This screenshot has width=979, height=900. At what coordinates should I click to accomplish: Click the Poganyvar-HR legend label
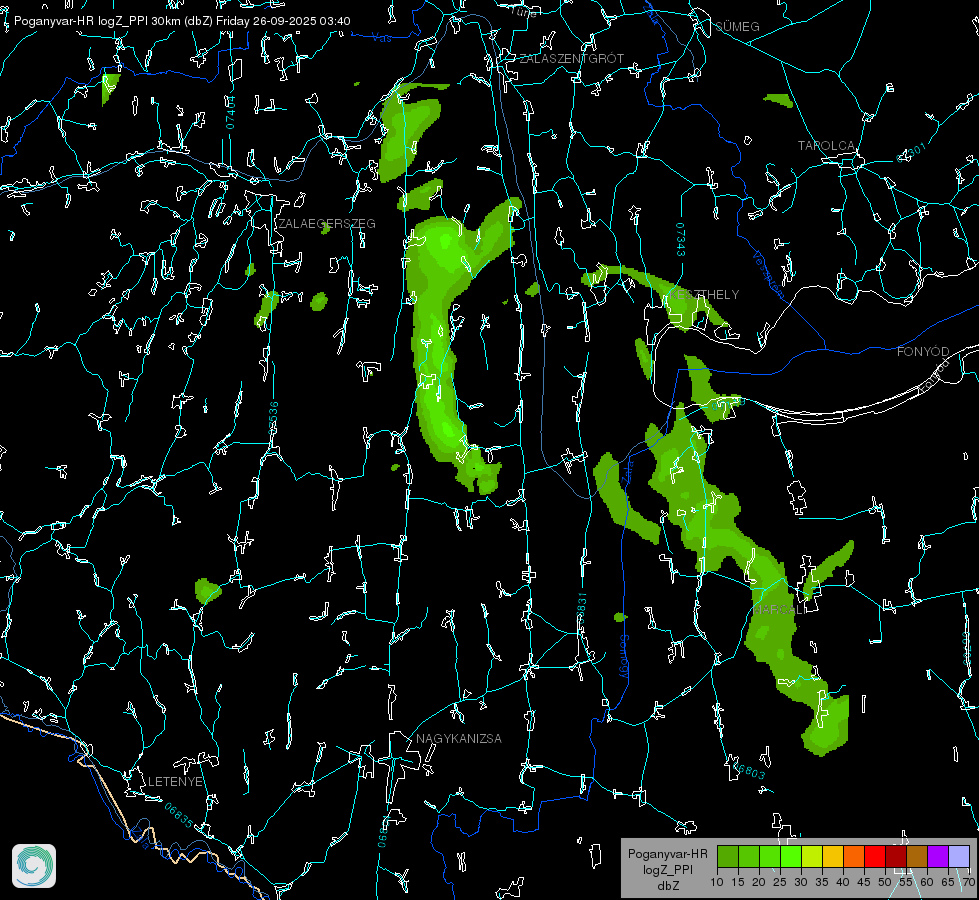tap(667, 854)
